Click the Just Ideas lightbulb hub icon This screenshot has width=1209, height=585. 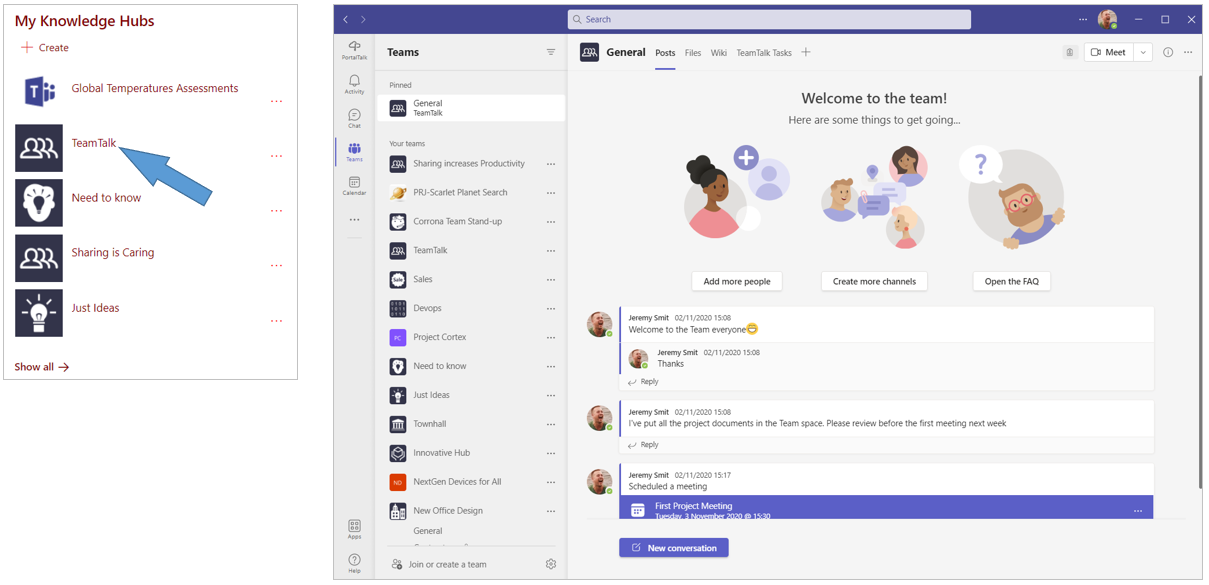[39, 313]
